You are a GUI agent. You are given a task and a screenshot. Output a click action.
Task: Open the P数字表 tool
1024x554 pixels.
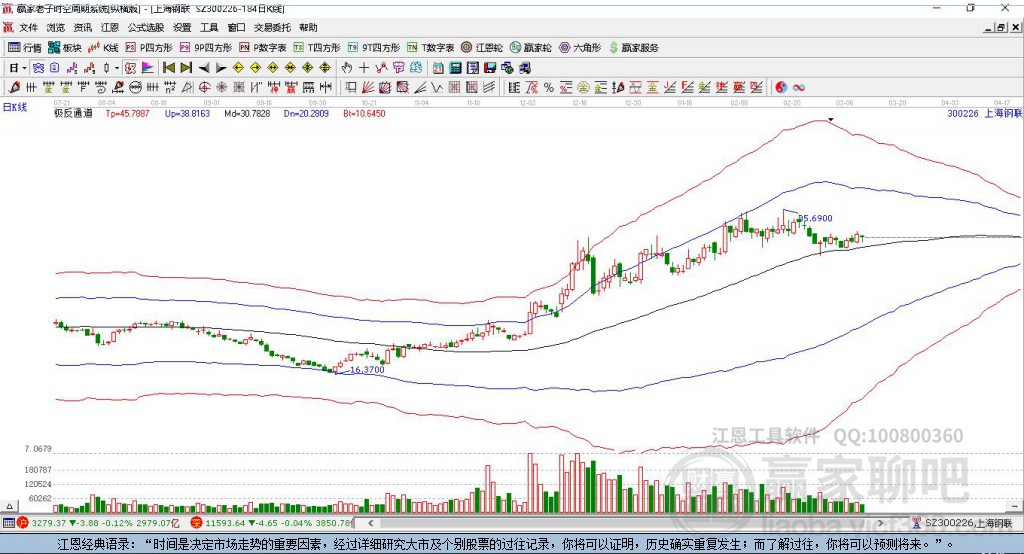tap(263, 48)
